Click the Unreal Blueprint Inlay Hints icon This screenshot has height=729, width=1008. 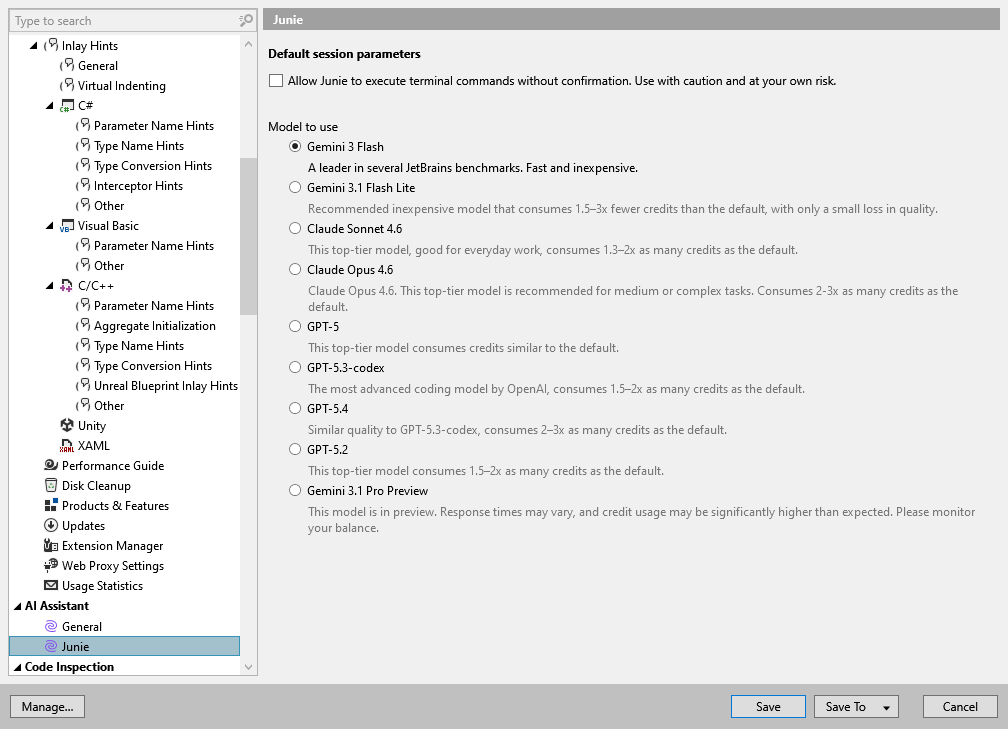[x=83, y=385]
